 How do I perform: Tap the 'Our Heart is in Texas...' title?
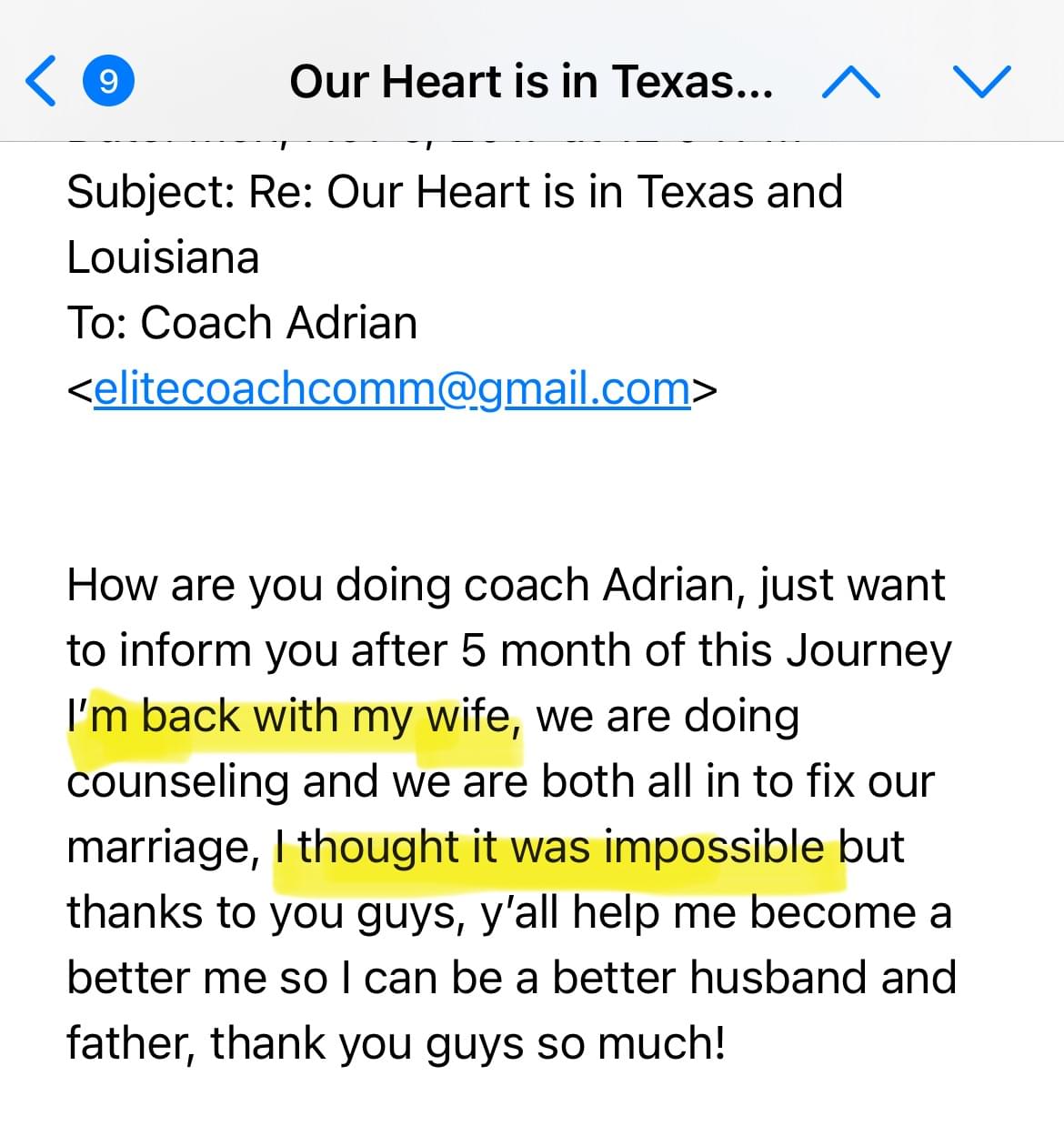[531, 82]
